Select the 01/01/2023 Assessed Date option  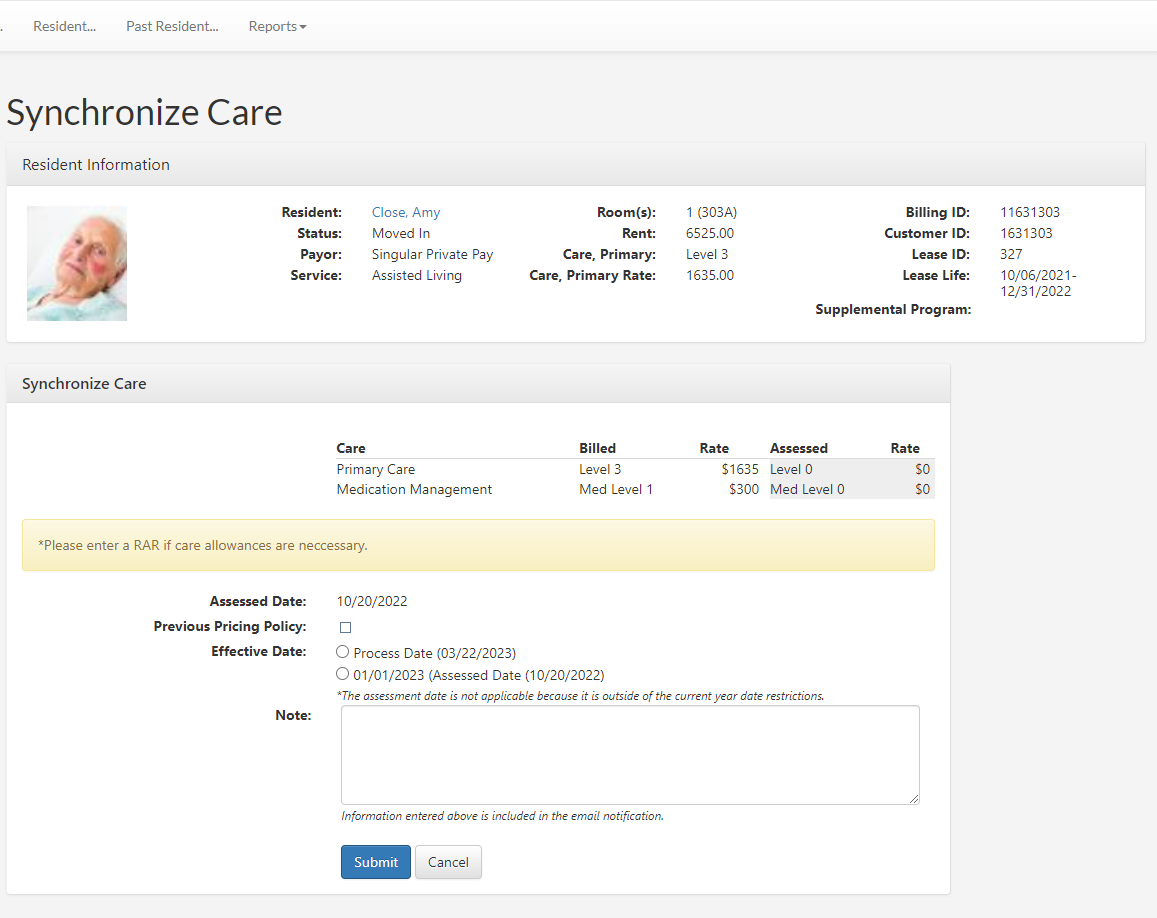pyautogui.click(x=342, y=674)
